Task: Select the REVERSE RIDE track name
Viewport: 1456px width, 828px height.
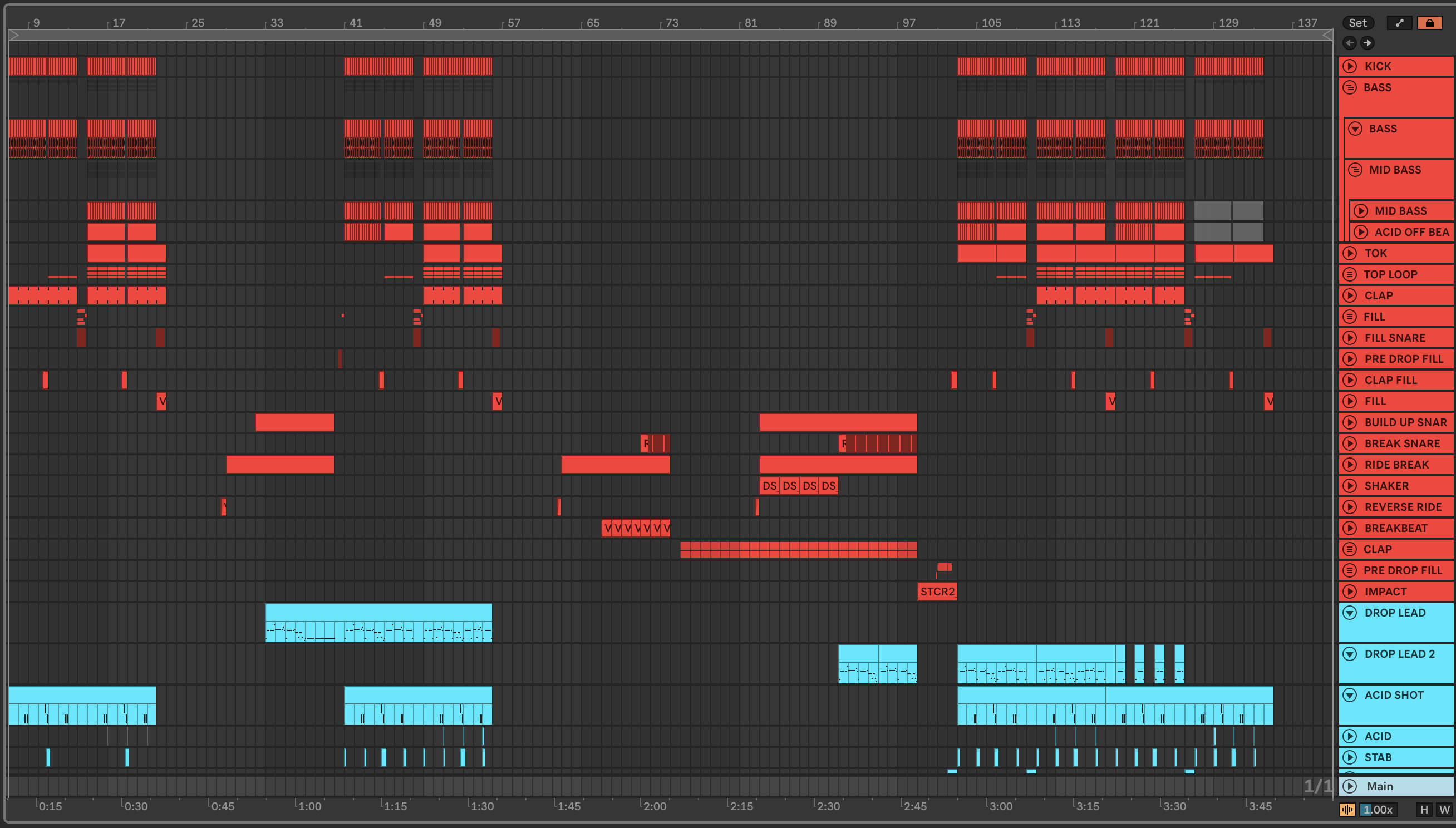Action: click(x=1403, y=507)
